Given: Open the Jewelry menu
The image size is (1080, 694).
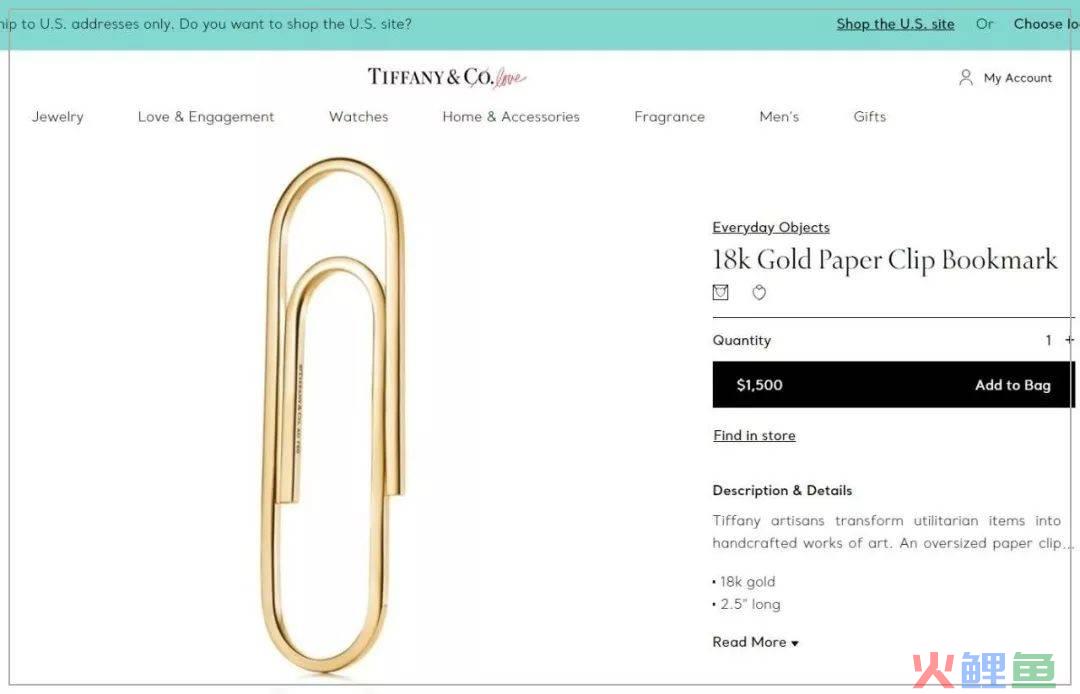Looking at the screenshot, I should (x=58, y=117).
